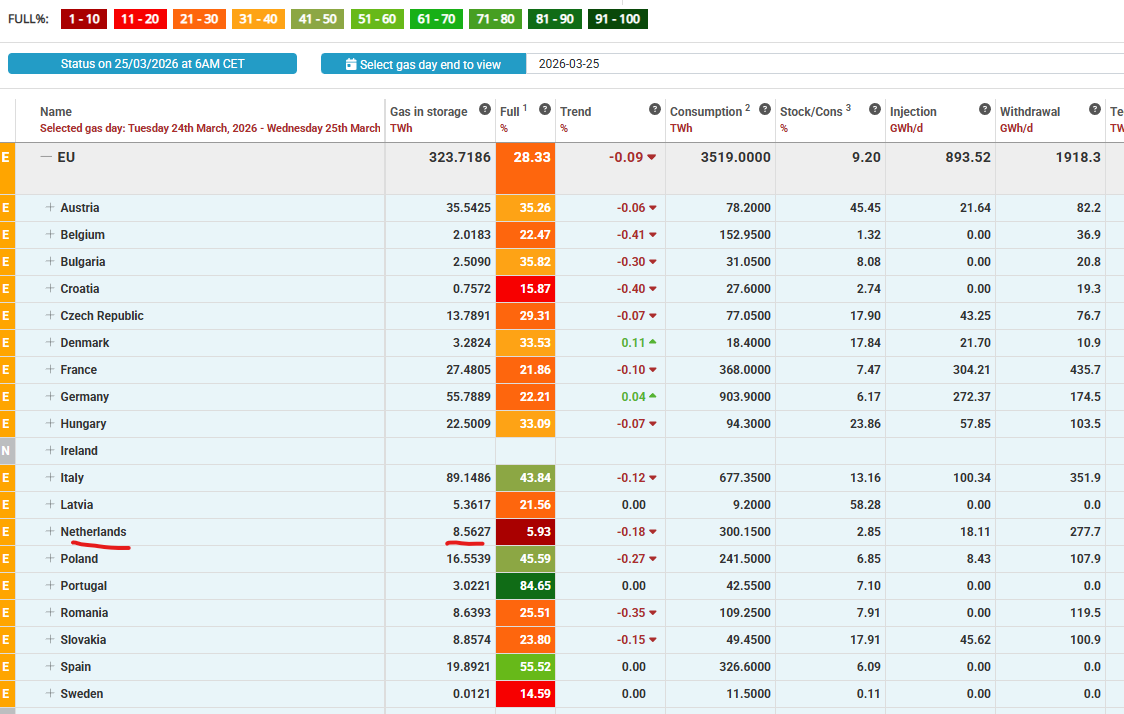Click help icon in Trend column header
This screenshot has width=1124, height=714.
click(655, 109)
